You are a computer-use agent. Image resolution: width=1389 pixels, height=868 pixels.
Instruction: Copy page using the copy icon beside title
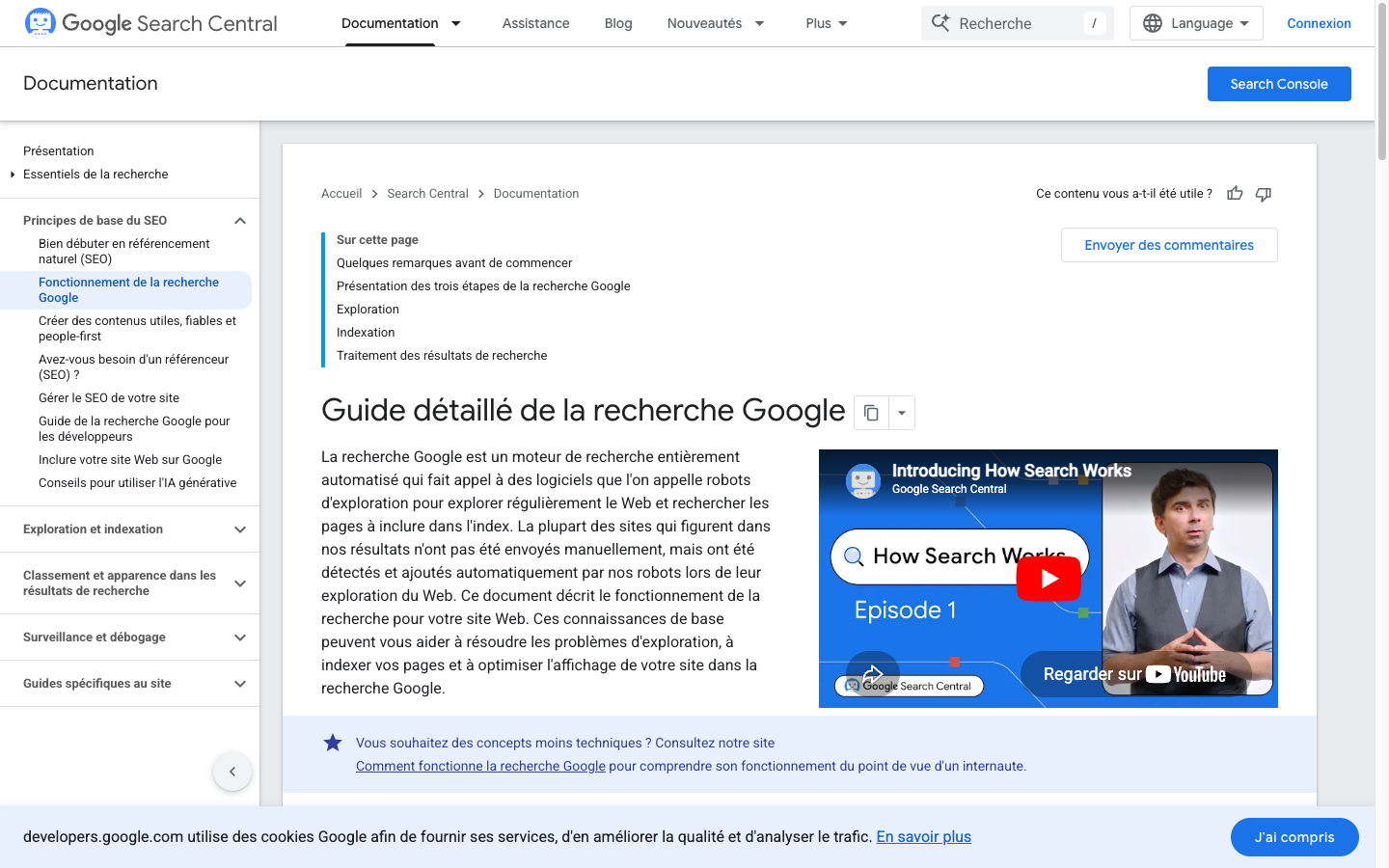point(871,413)
